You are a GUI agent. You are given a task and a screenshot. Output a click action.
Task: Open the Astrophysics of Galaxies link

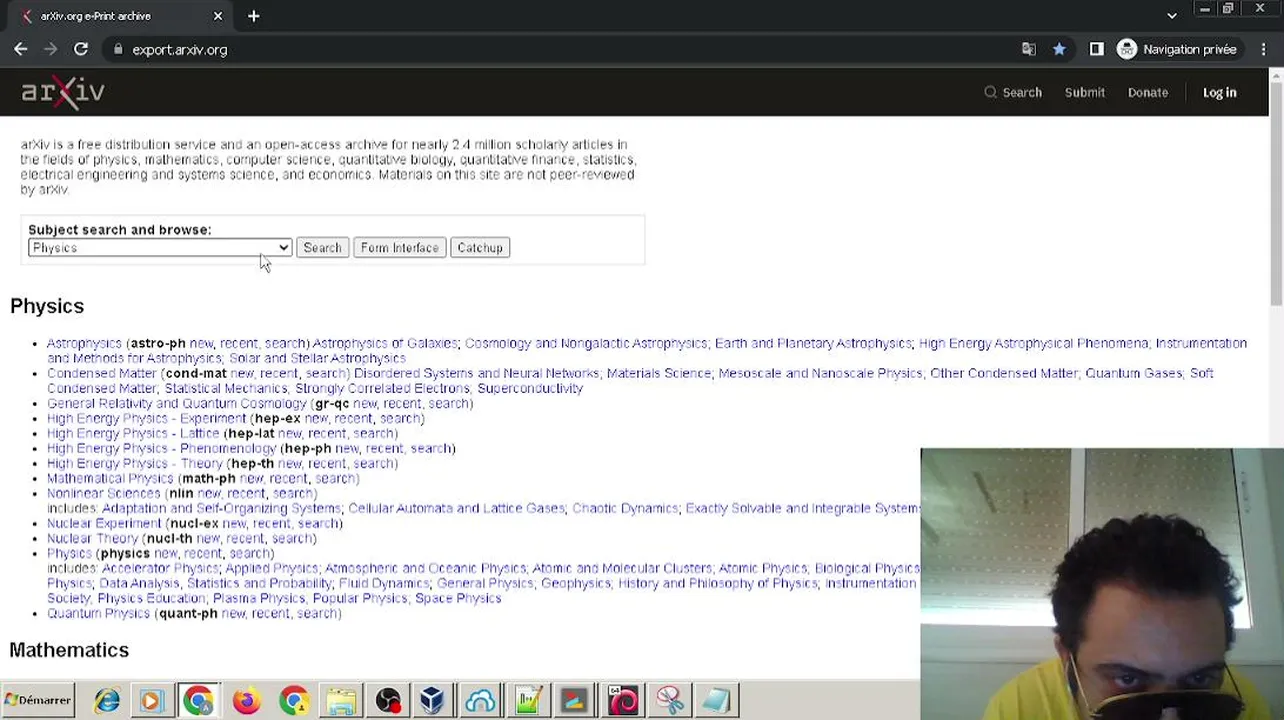click(385, 343)
